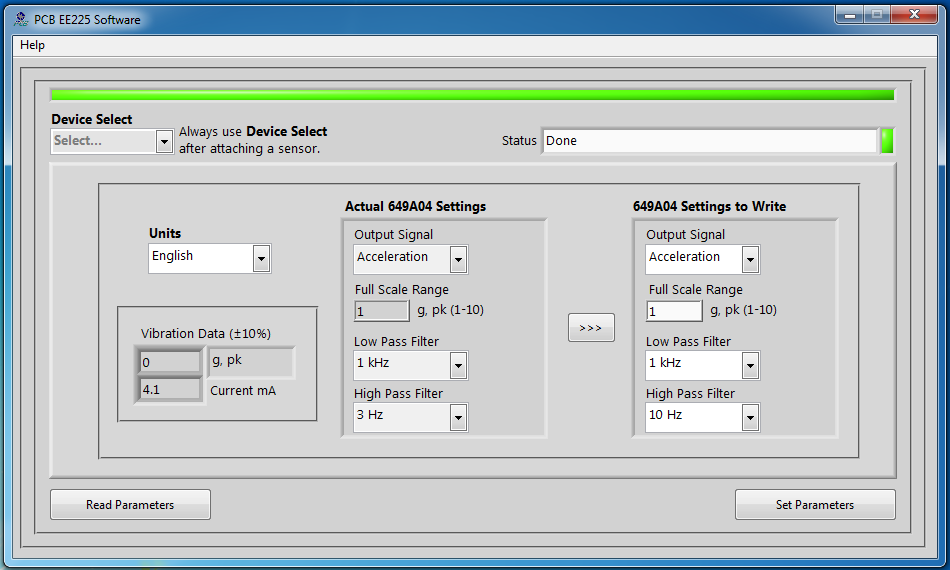Click Full Scale Range field in Settings to Write

click(x=674, y=311)
